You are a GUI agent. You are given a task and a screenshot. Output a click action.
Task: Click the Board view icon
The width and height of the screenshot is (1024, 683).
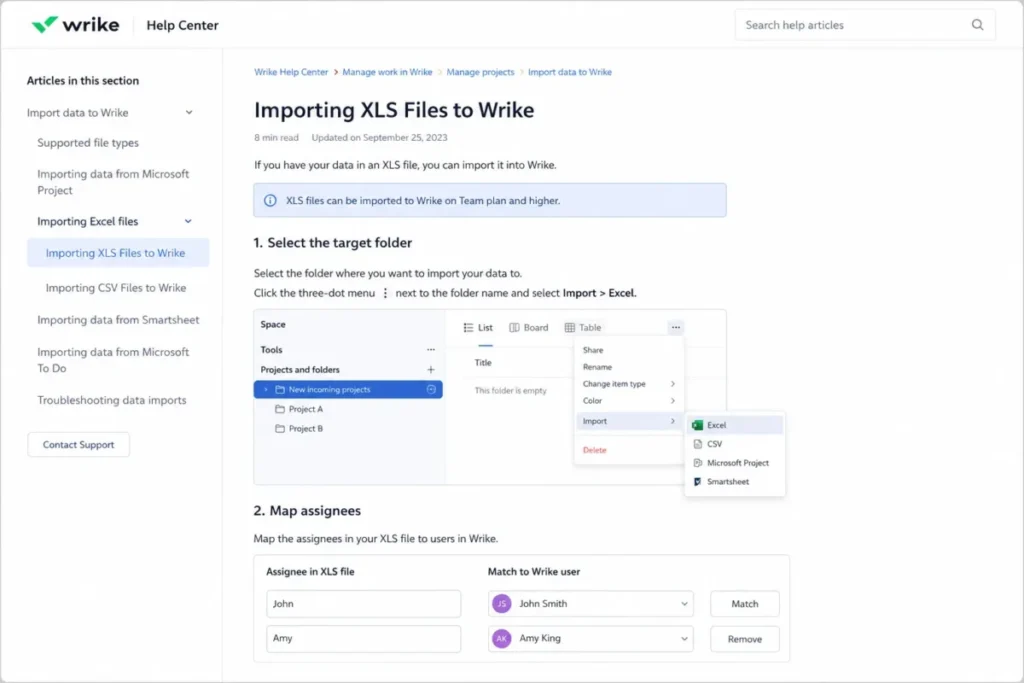(x=514, y=328)
